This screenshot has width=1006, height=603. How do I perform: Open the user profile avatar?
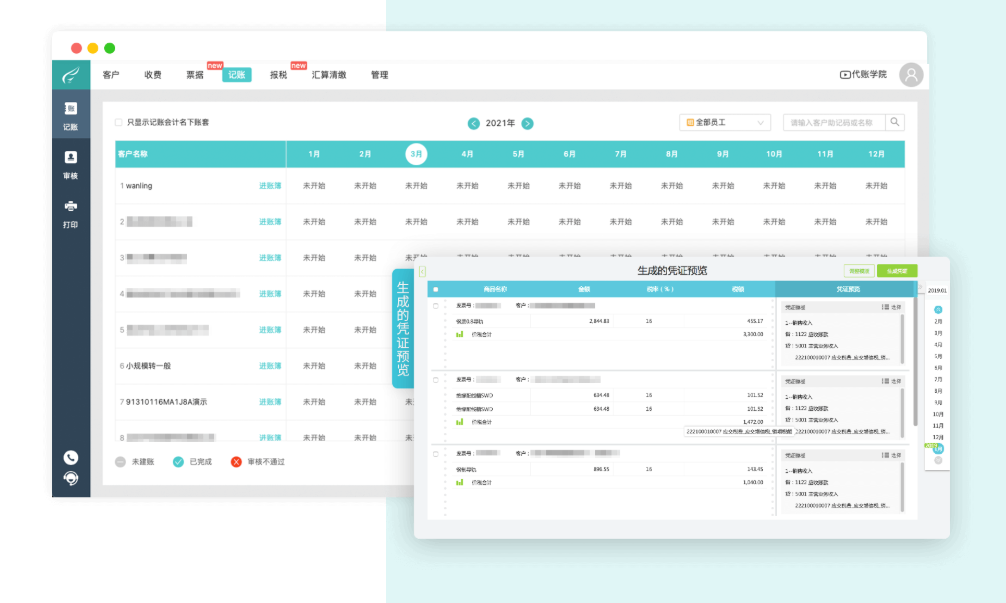point(910,75)
